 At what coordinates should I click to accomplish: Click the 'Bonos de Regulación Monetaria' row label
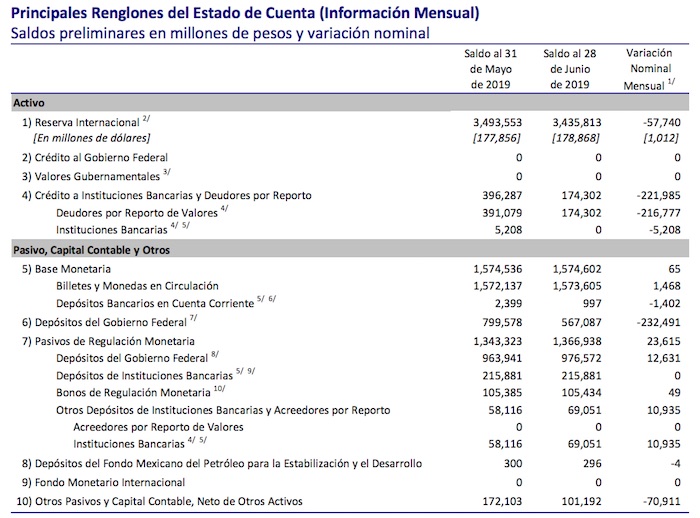pos(134,393)
